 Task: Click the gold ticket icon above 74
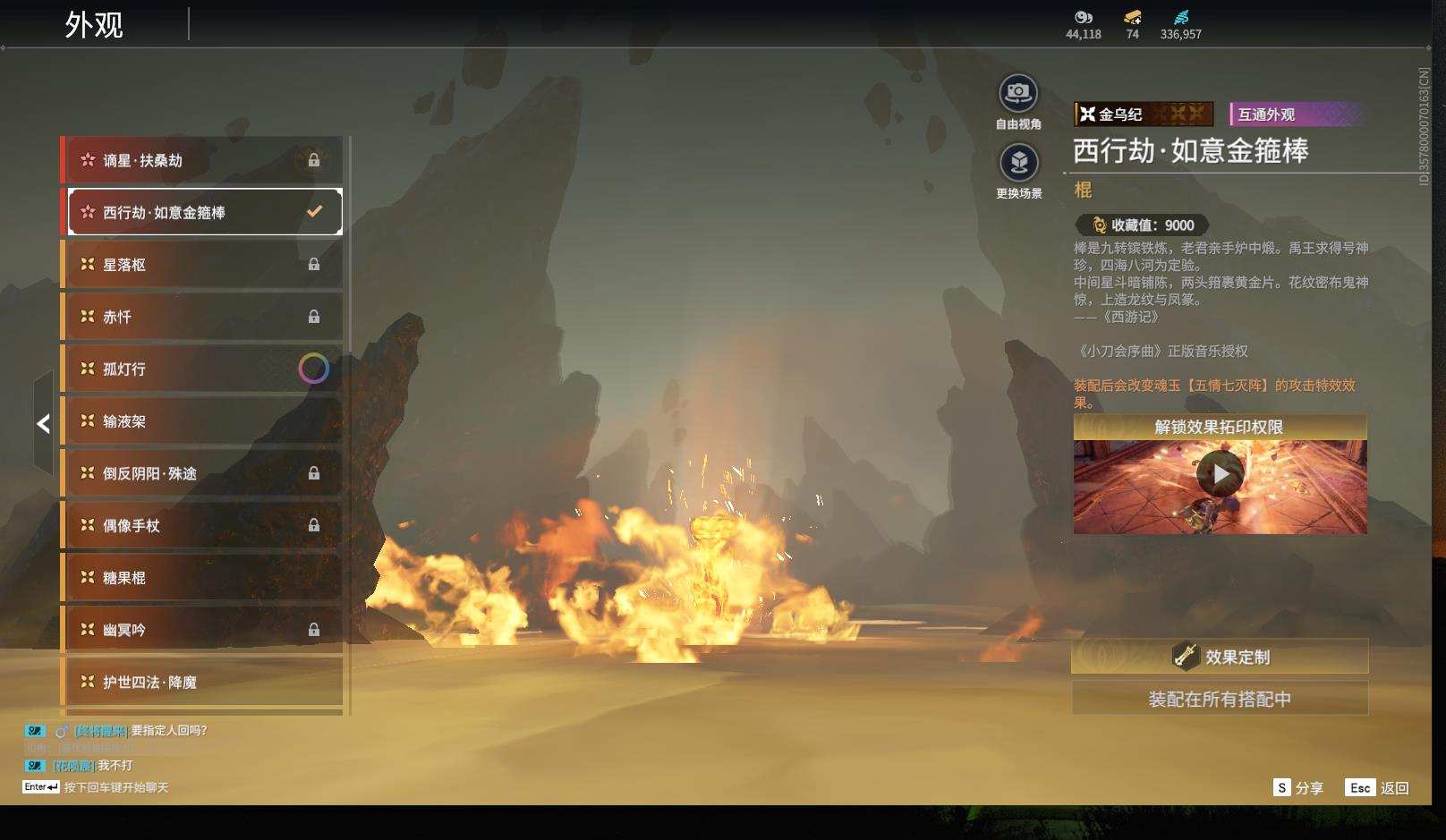pos(1133,17)
